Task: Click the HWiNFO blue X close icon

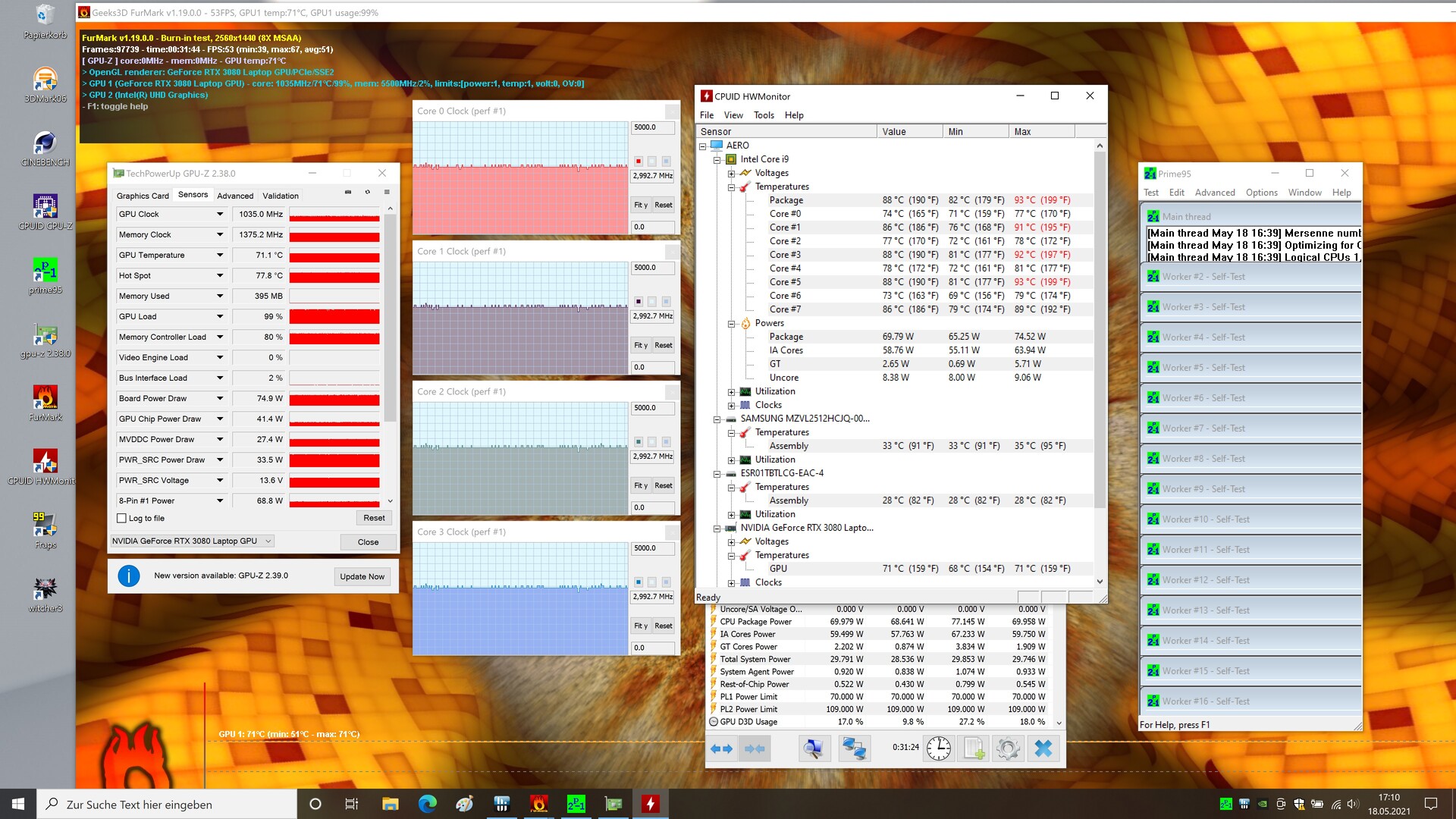Action: [x=1043, y=748]
